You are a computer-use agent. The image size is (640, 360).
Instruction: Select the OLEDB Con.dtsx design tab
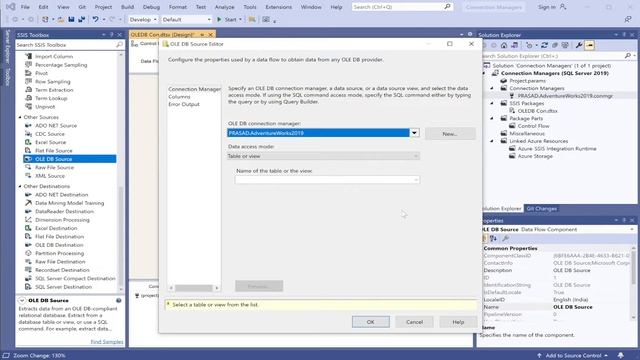pos(162,35)
